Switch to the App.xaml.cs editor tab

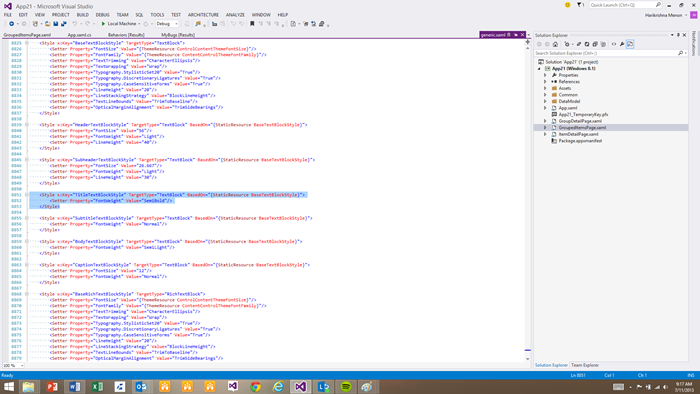pos(79,35)
